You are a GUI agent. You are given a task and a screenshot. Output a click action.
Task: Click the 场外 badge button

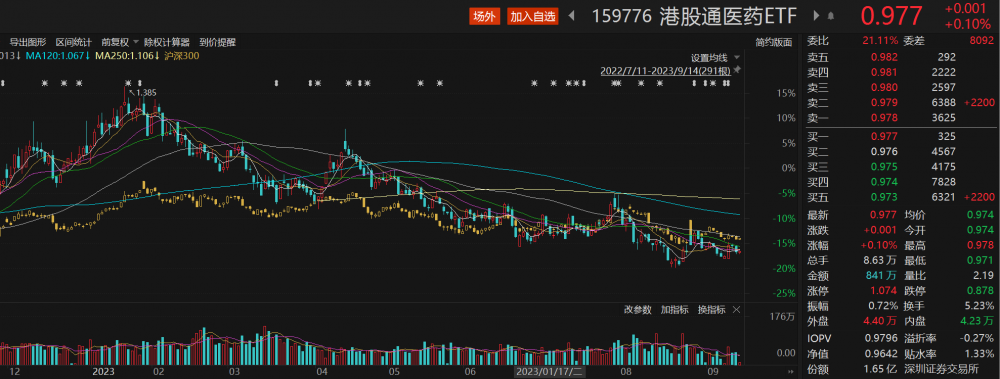pyautogui.click(x=484, y=17)
